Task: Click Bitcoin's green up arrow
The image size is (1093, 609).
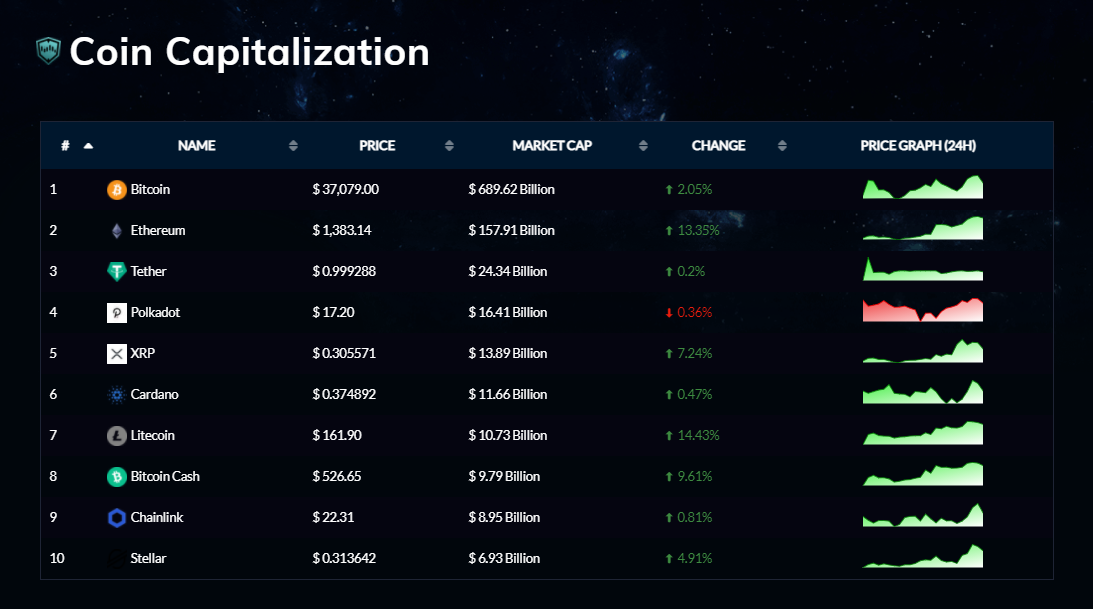Action: (669, 190)
